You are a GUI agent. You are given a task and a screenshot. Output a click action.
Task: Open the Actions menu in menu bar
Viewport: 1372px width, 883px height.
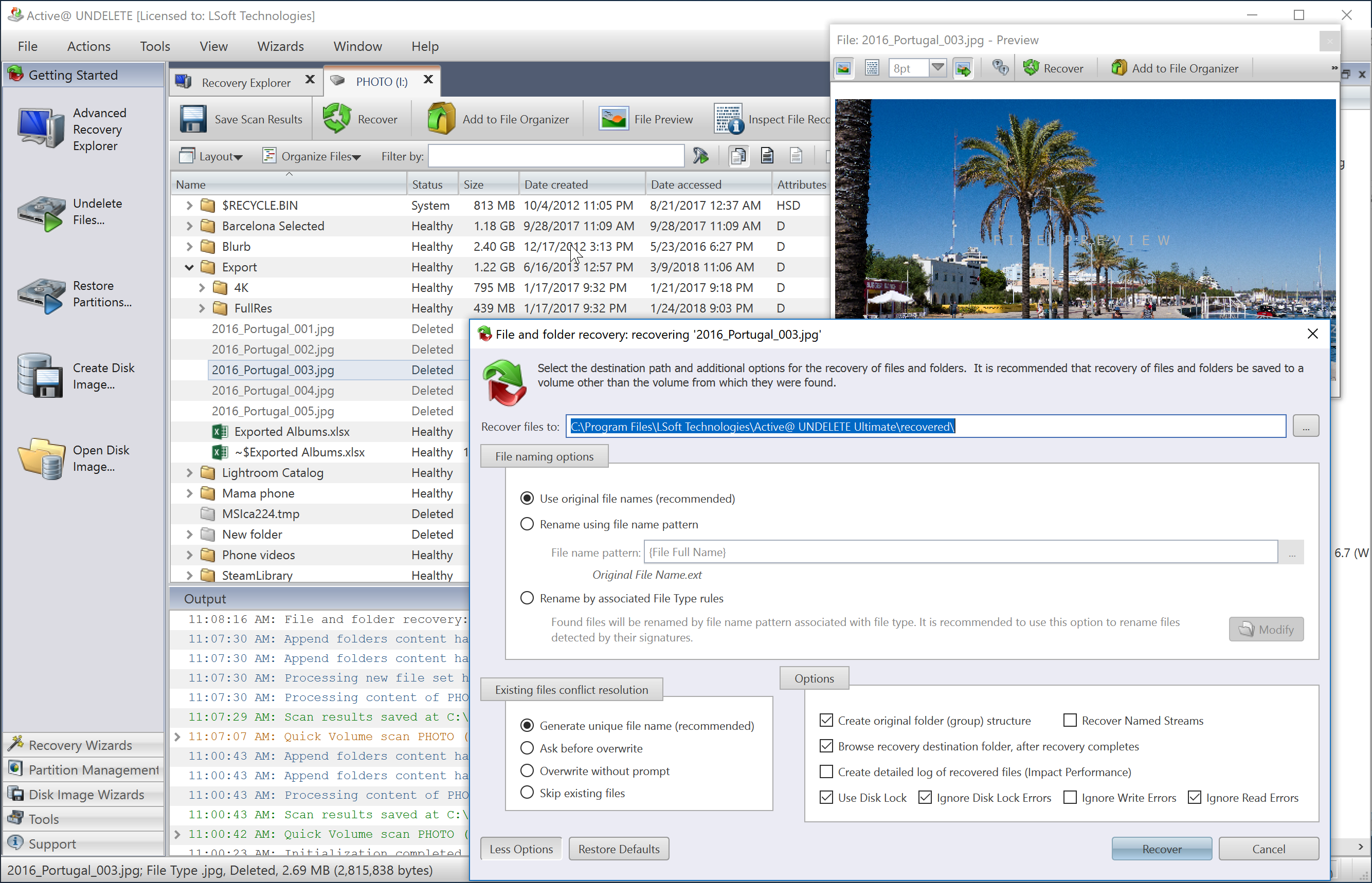coord(88,46)
